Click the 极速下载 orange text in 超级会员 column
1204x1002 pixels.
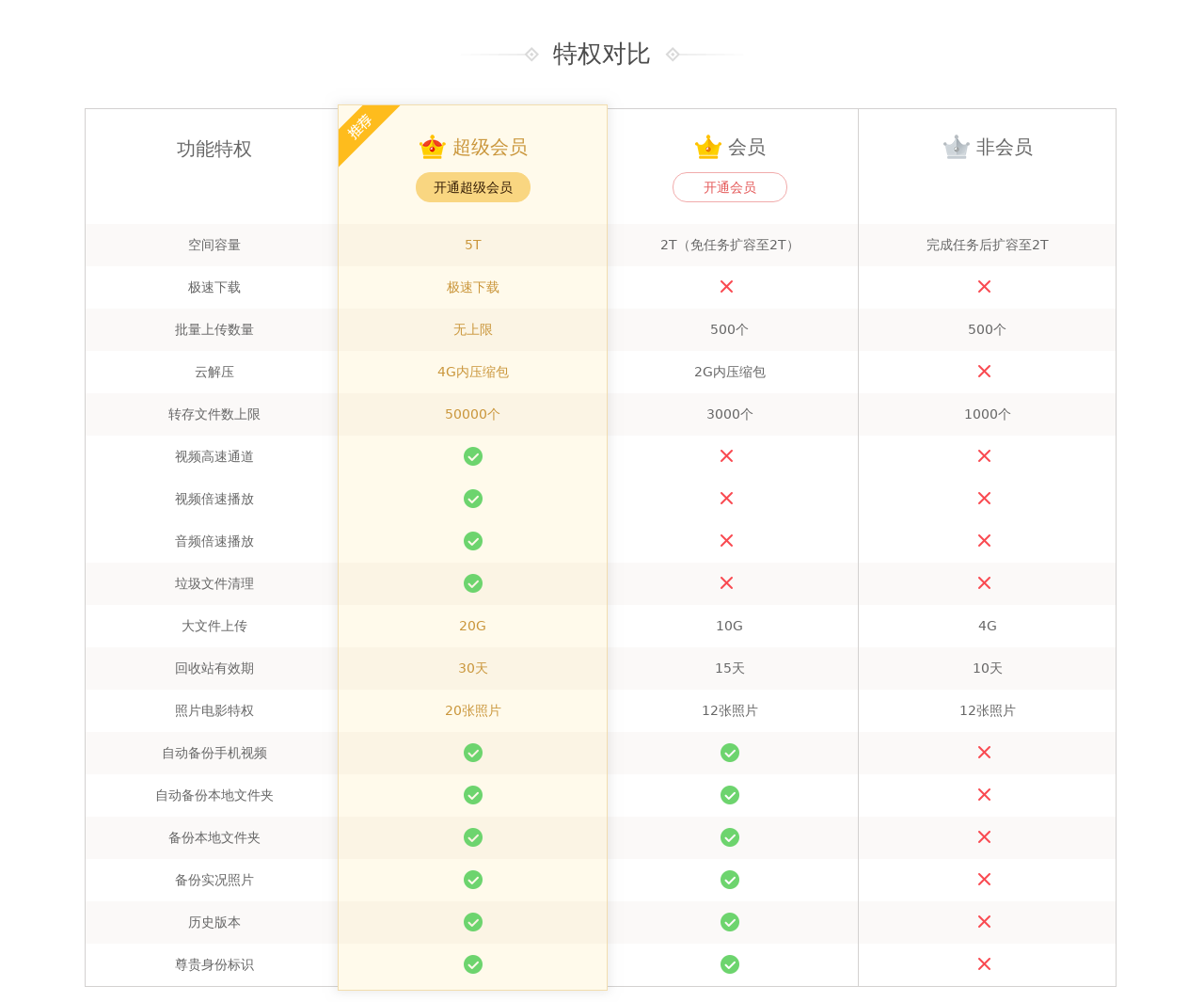point(473,287)
